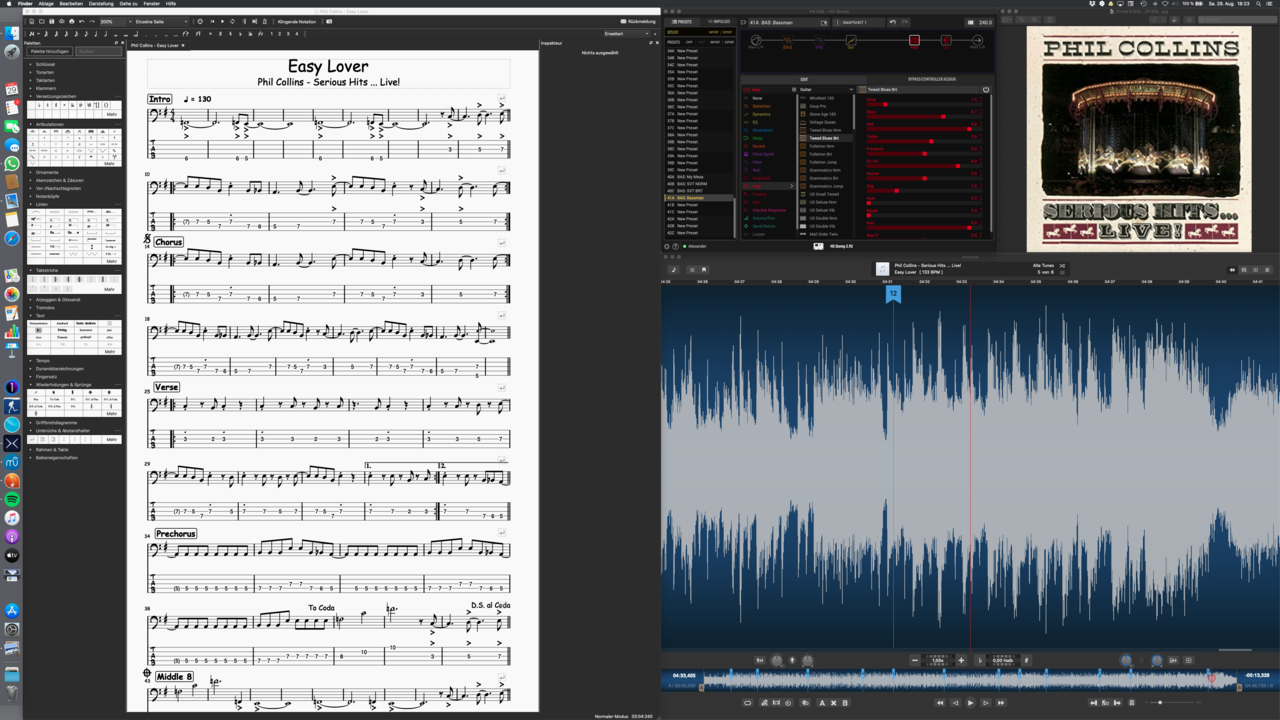
Task: Expand the Tonarten palette
Action: click(44, 72)
